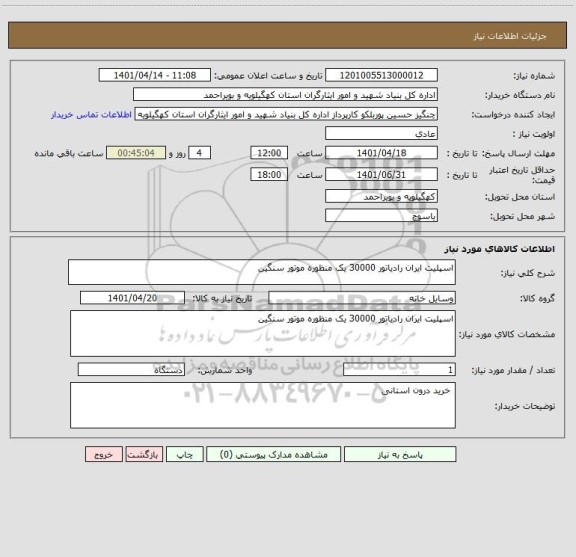Click the شرح کلی نیاز text area
Screen dimensions: 576x557
(x=262, y=272)
